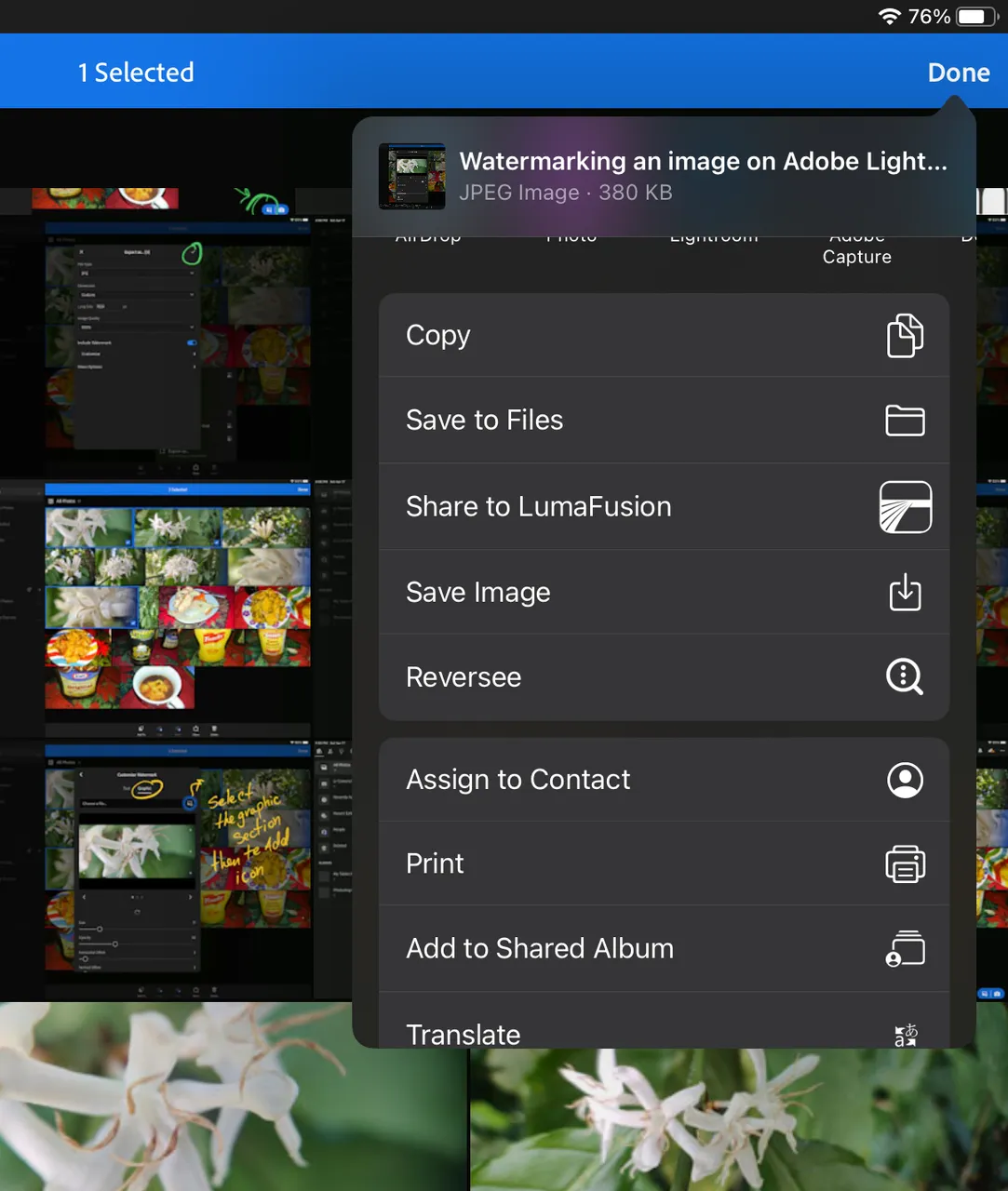Tap the Copy documents icon
This screenshot has height=1191, width=1008.
905,335
